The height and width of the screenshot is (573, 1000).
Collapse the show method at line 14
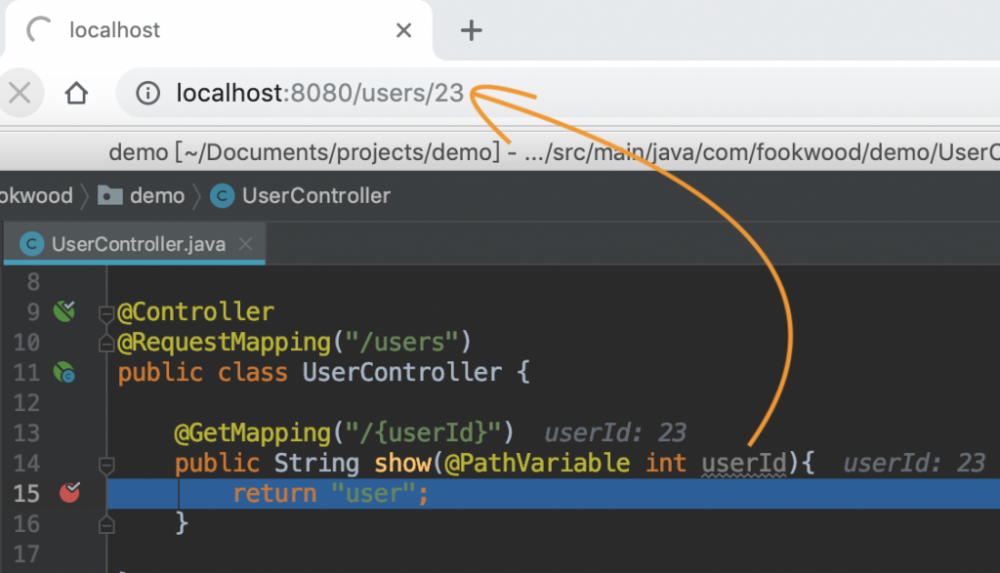click(x=106, y=464)
